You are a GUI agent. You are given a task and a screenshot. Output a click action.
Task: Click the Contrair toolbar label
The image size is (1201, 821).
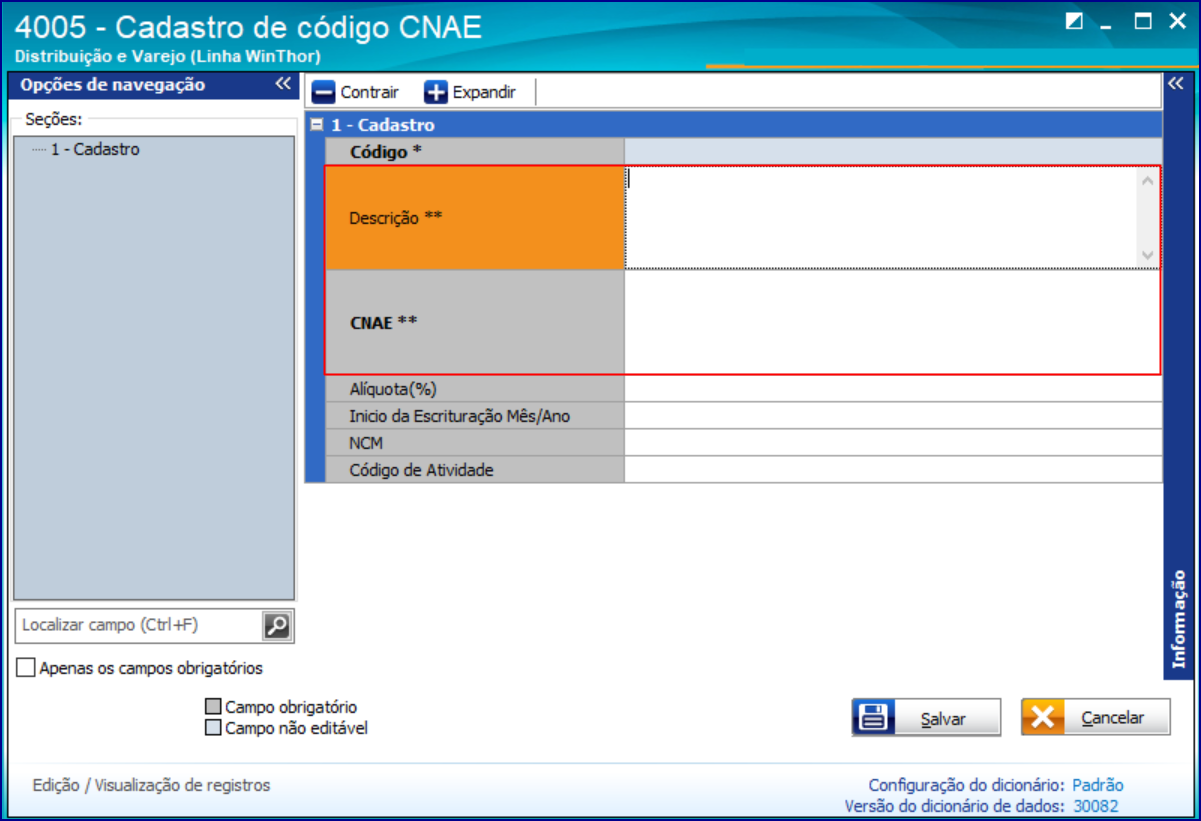coord(369,93)
